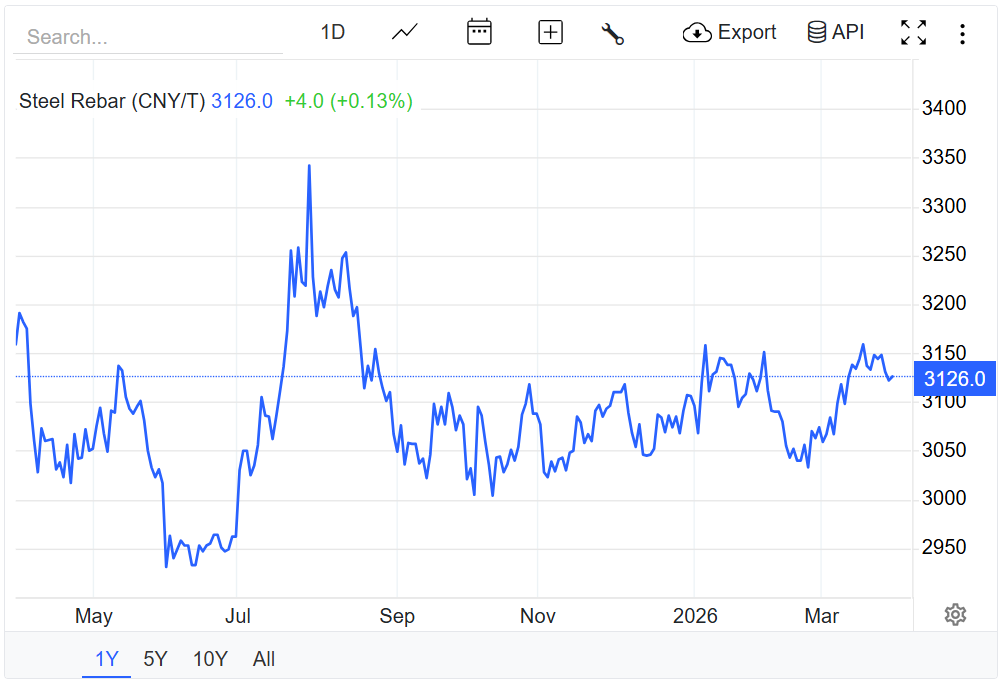
Task: Click the plus icon to add comparison
Action: [x=550, y=32]
